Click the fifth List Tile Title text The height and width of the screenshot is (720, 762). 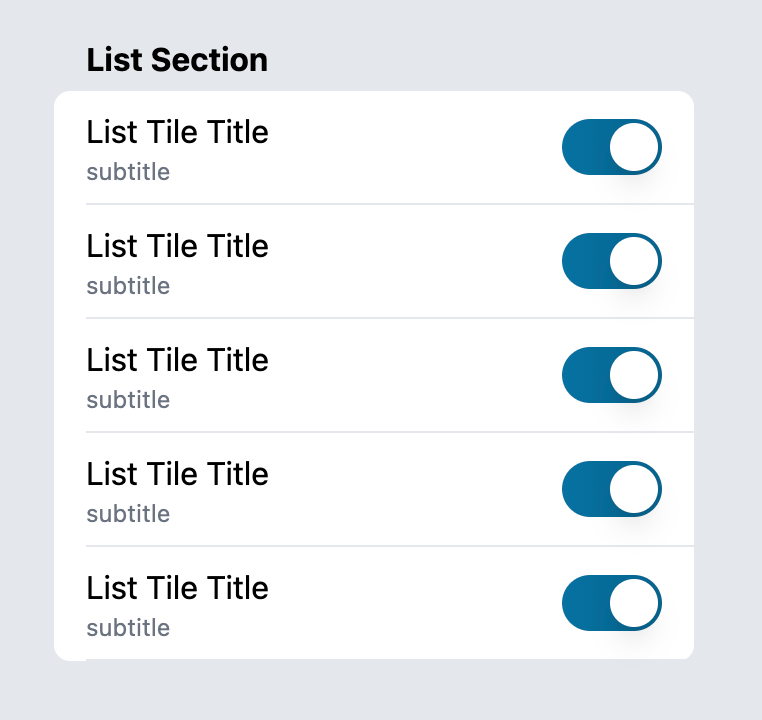[177, 588]
